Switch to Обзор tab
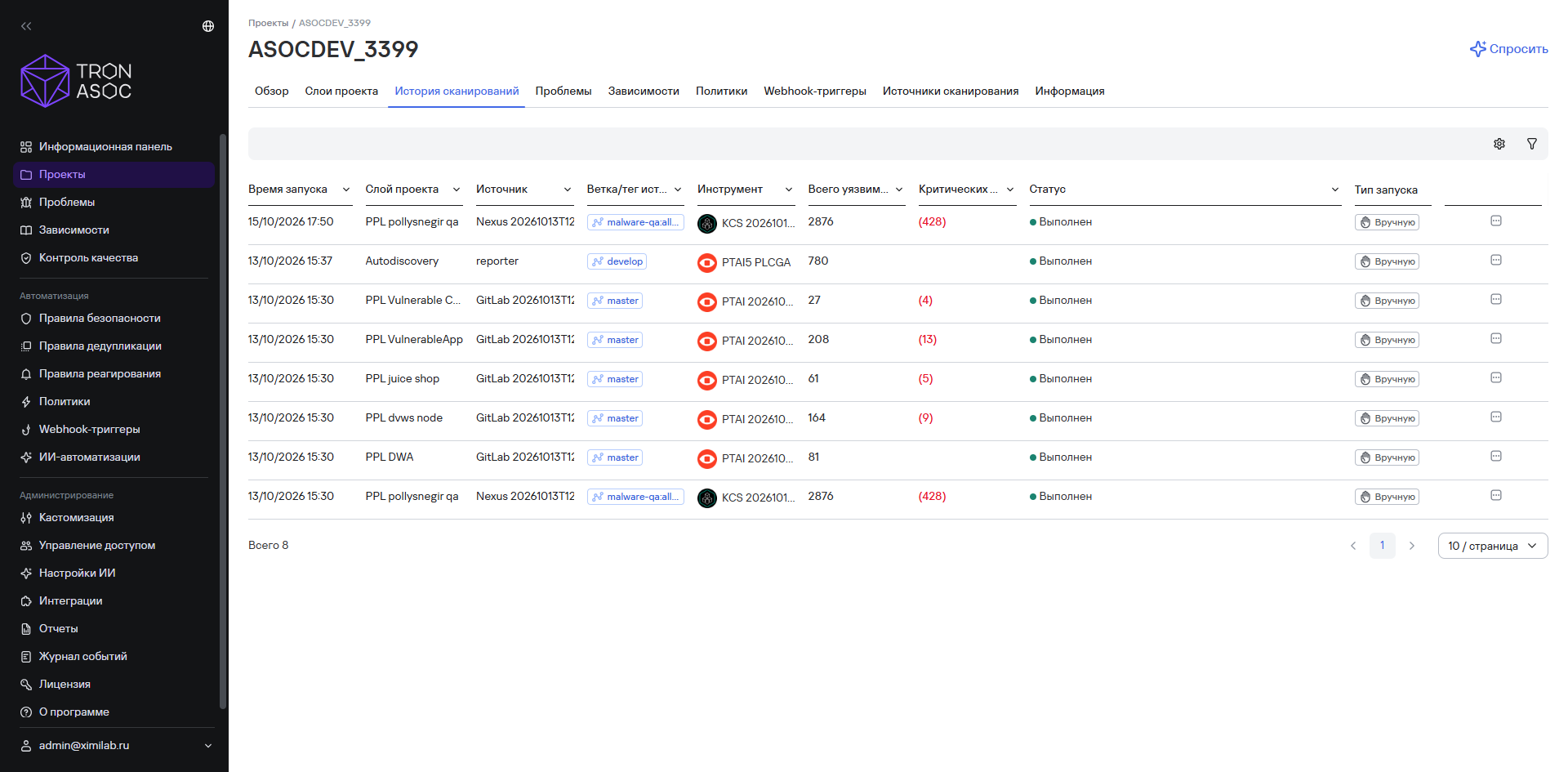 point(272,91)
